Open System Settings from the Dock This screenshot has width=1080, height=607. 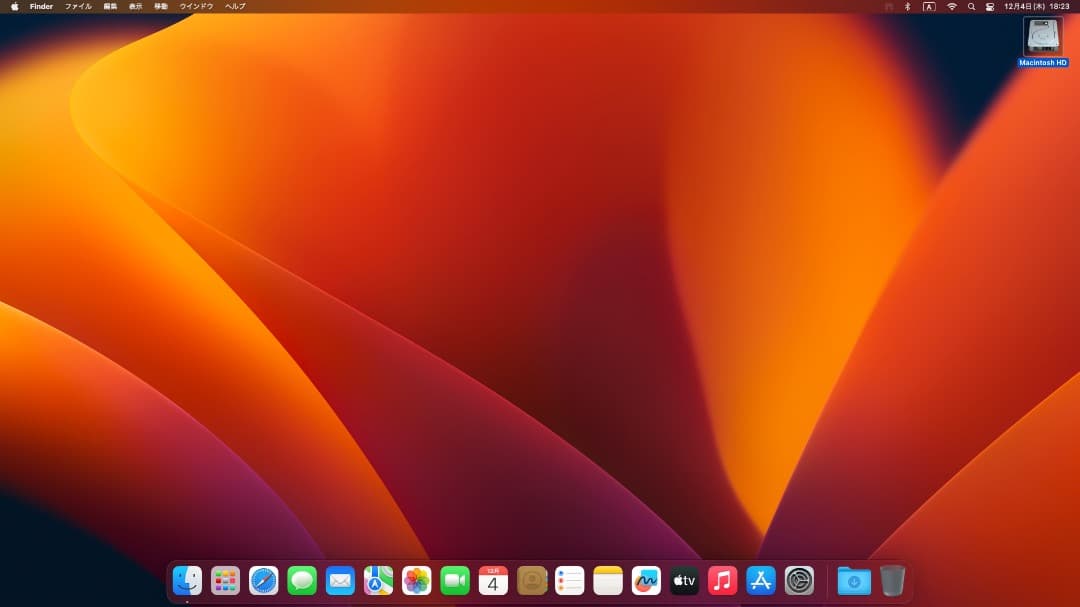pos(800,580)
